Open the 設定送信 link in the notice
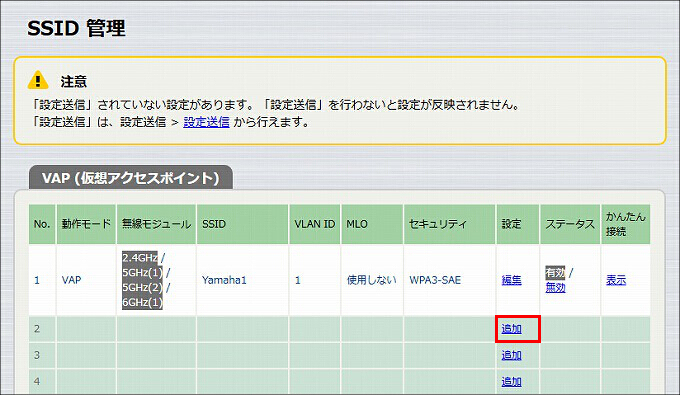Viewport: 680px width, 395px height. [x=206, y=122]
